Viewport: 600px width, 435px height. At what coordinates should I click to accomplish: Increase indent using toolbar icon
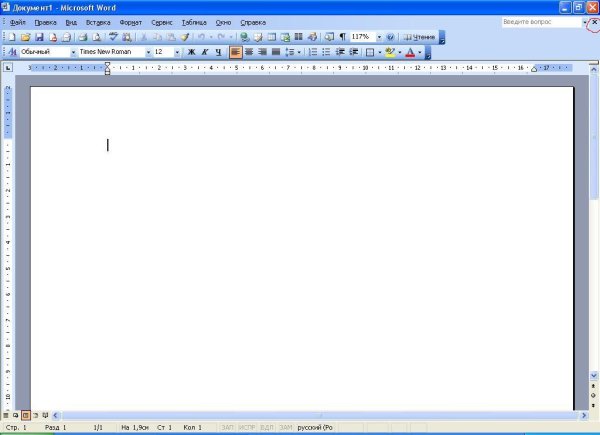click(354, 52)
